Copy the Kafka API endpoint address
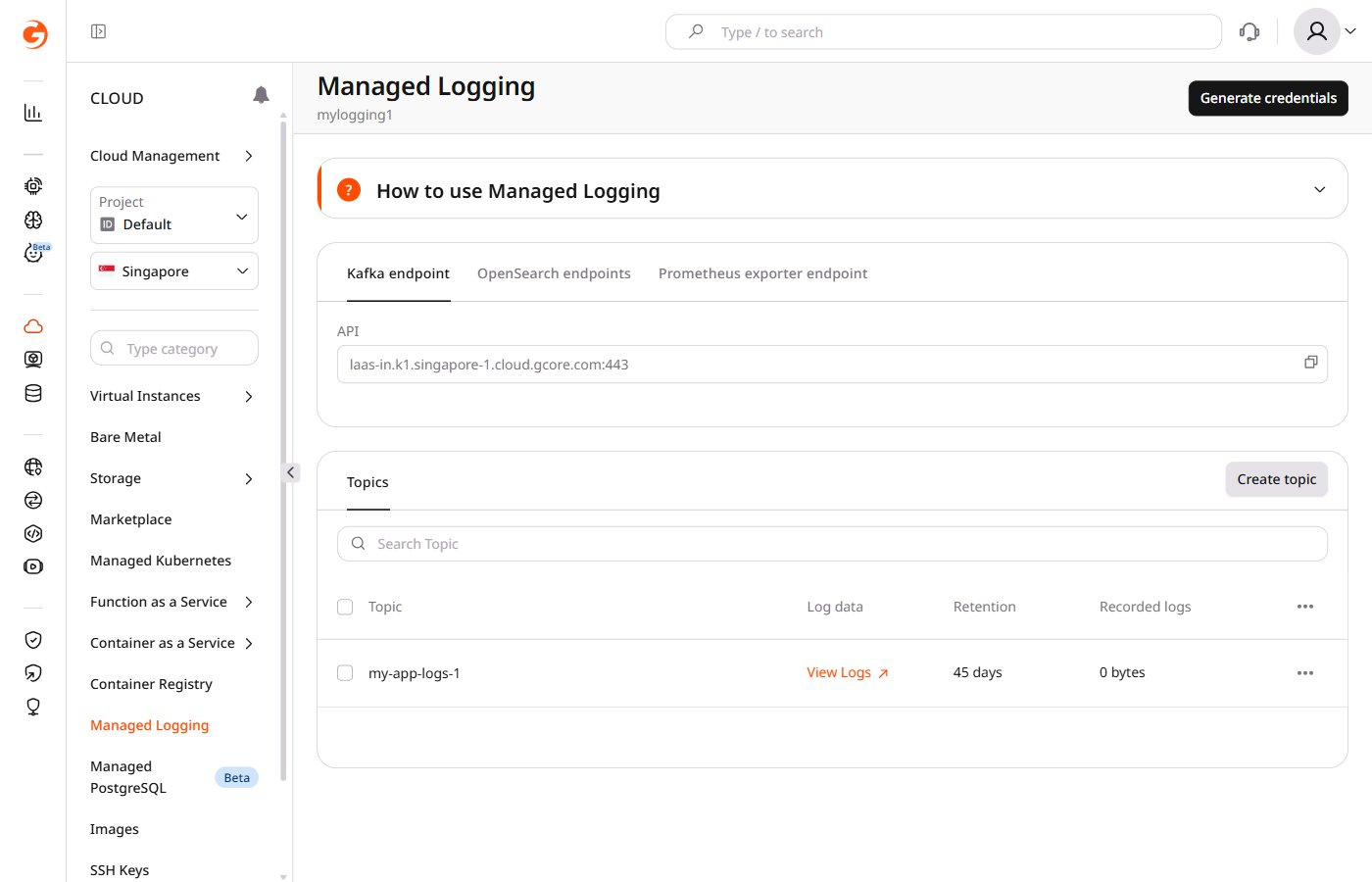Viewport: 1372px width, 882px height. [x=1310, y=363]
